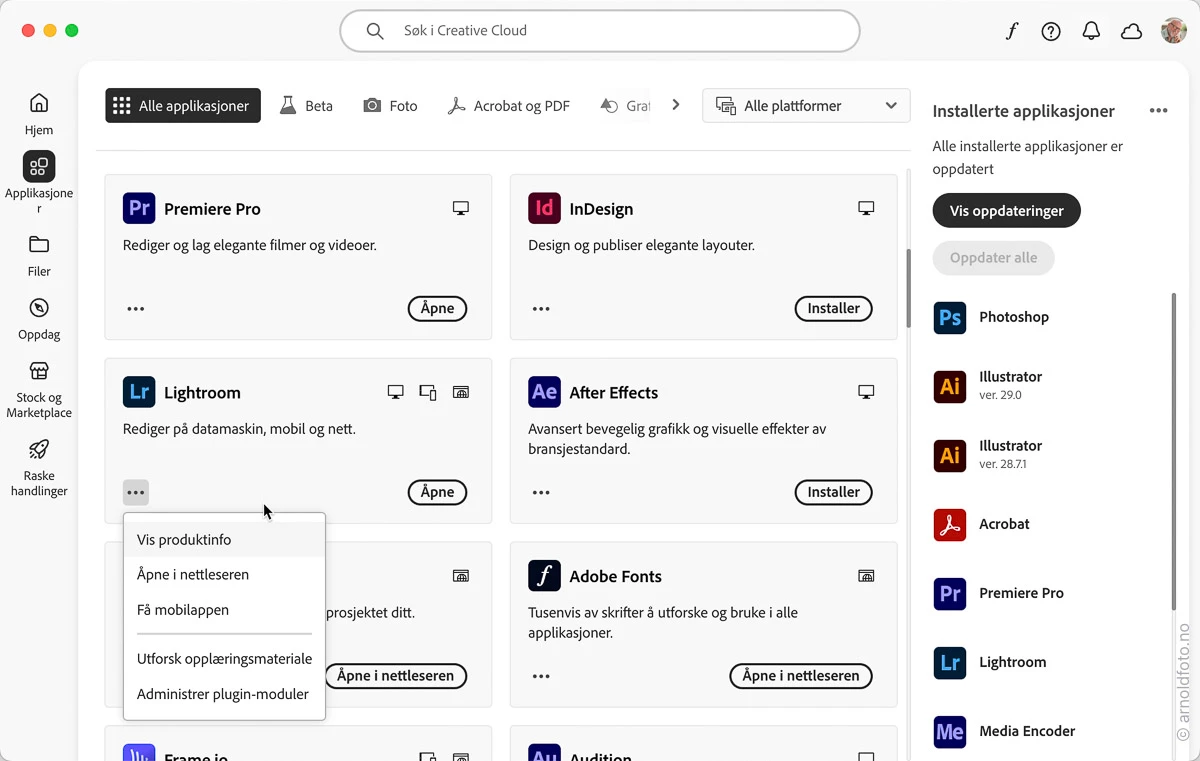Click the Adobe Fonts app icon
Image resolution: width=1200 pixels, height=761 pixels.
[x=544, y=576]
